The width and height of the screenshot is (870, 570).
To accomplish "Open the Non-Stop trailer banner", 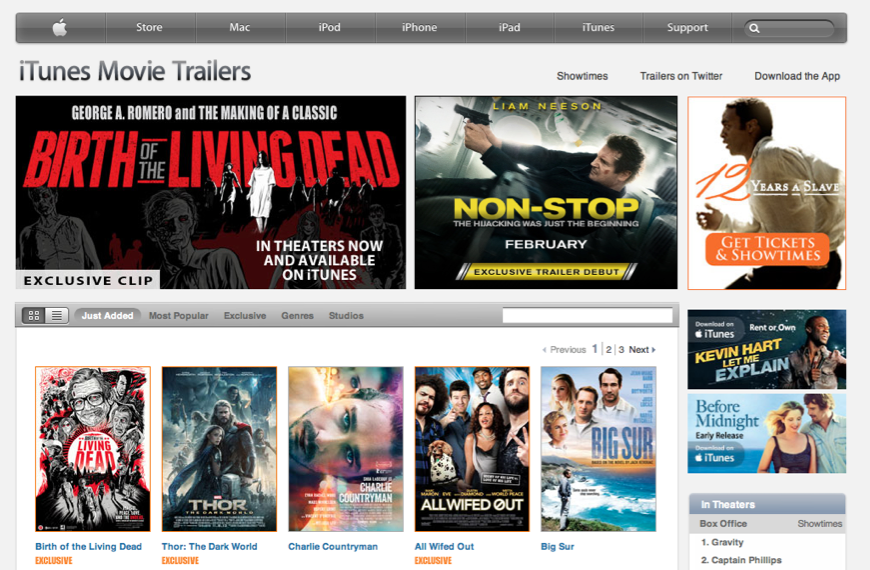I will point(546,192).
